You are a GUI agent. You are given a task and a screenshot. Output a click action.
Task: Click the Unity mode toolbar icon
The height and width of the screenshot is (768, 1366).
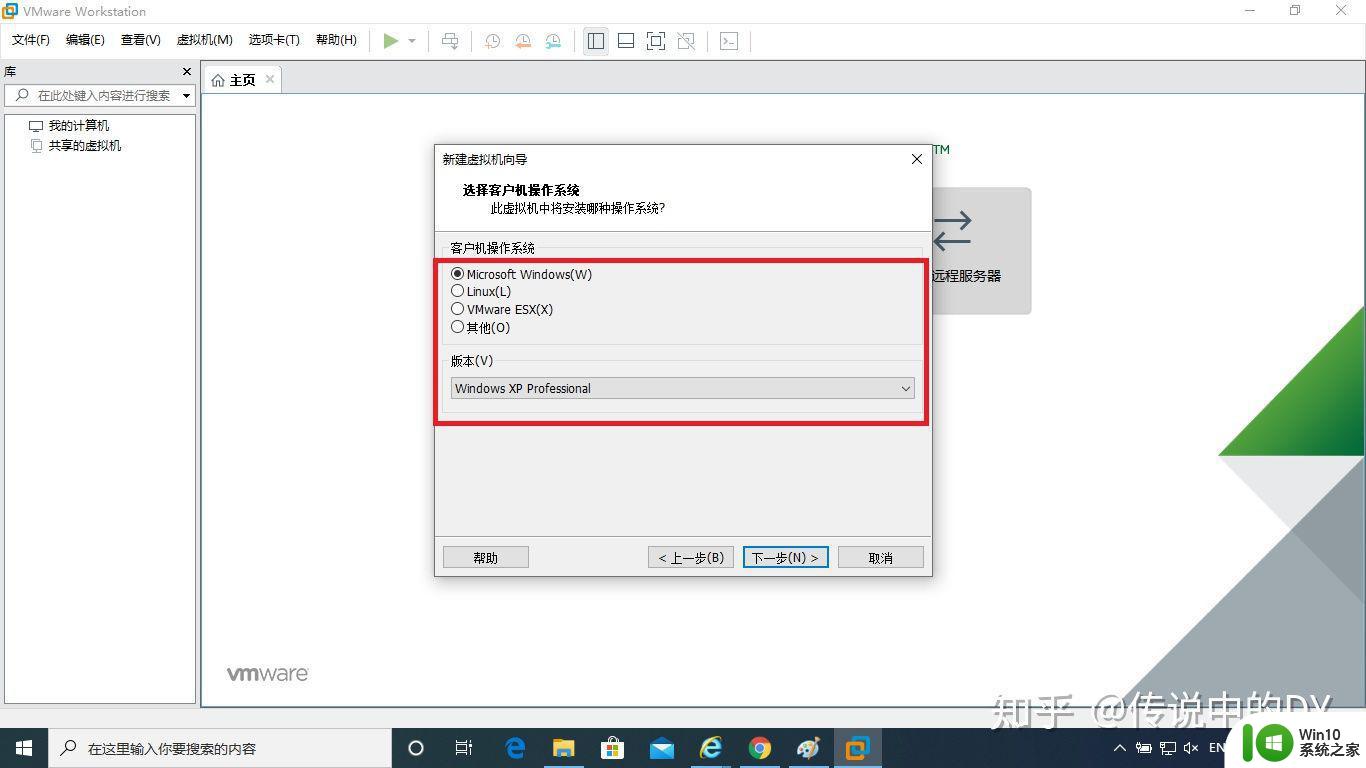tap(686, 41)
